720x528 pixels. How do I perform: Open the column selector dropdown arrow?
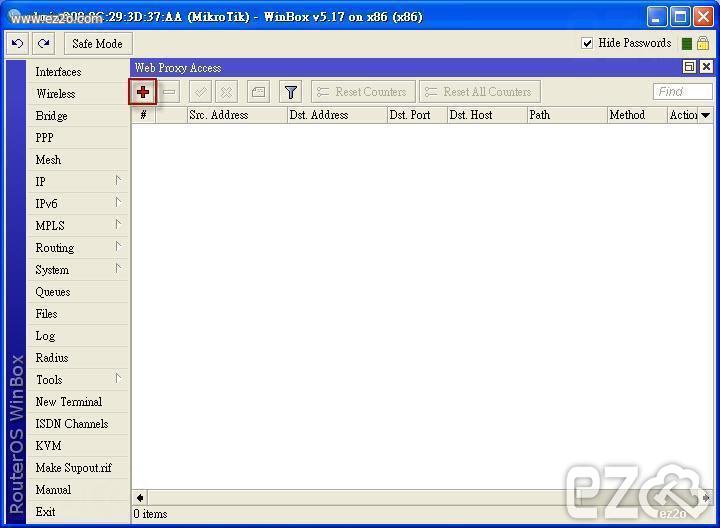(706, 115)
